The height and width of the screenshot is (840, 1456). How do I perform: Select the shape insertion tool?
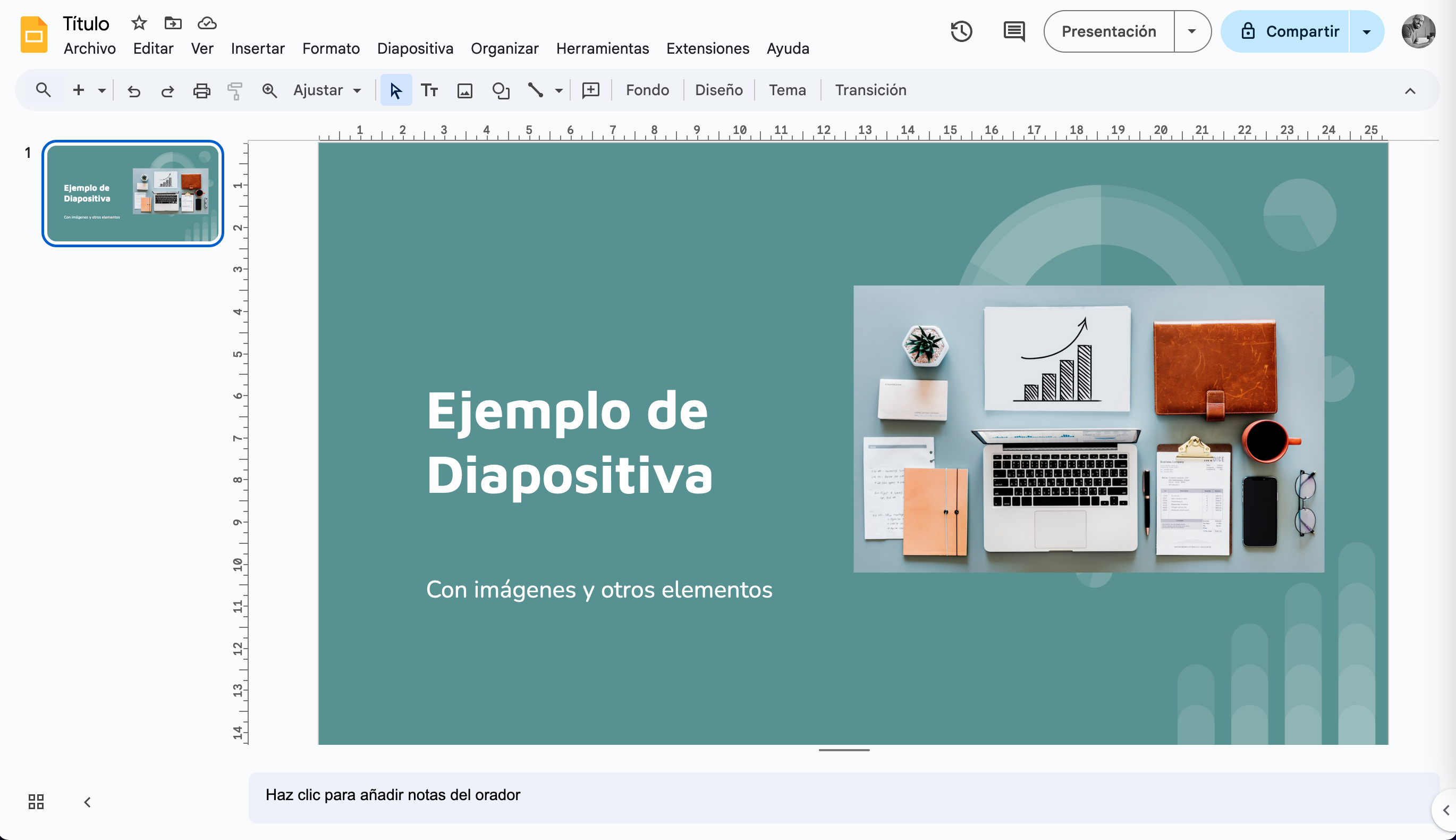pyautogui.click(x=501, y=90)
